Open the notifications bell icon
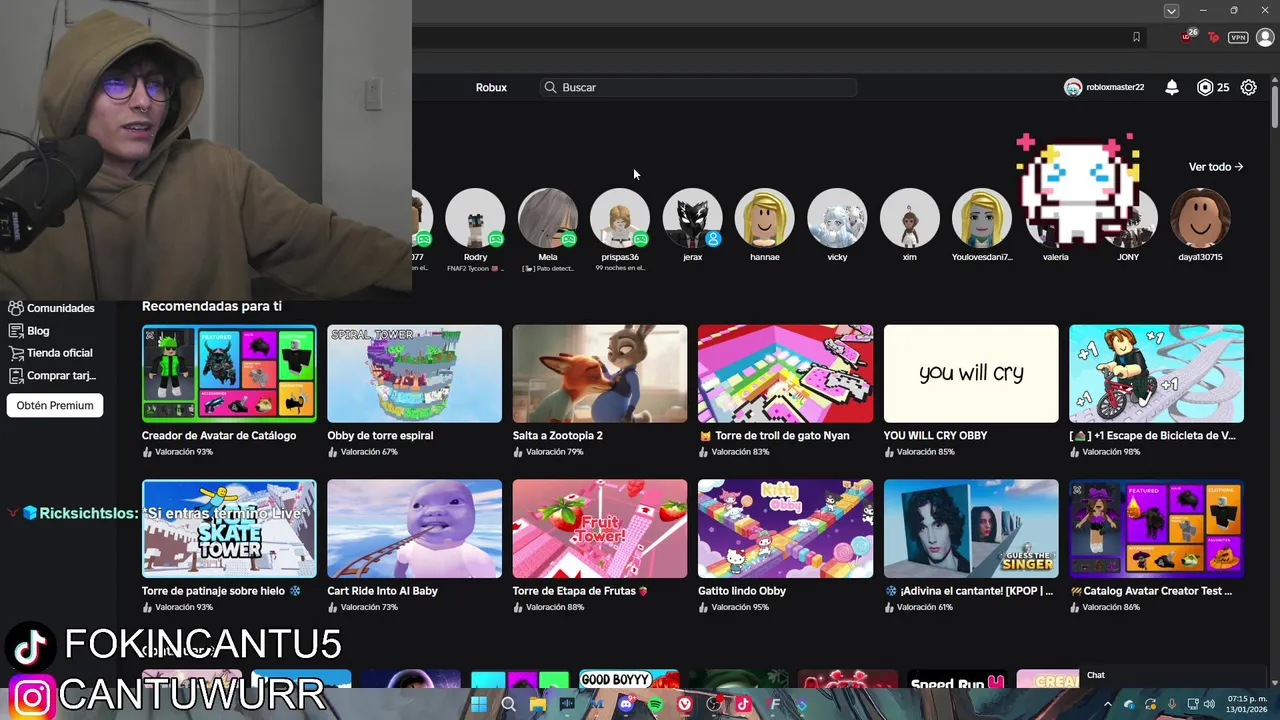Screen dimensions: 1280x720 pos(1172,87)
